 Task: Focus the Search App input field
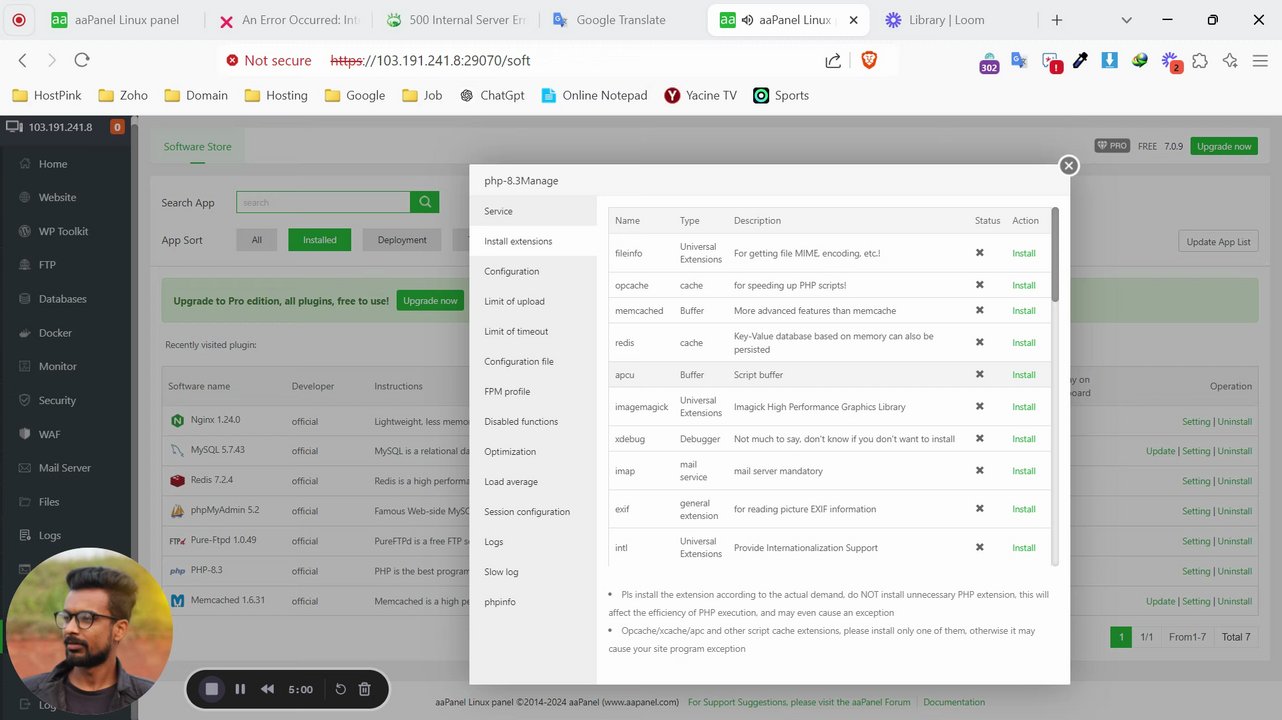click(323, 202)
